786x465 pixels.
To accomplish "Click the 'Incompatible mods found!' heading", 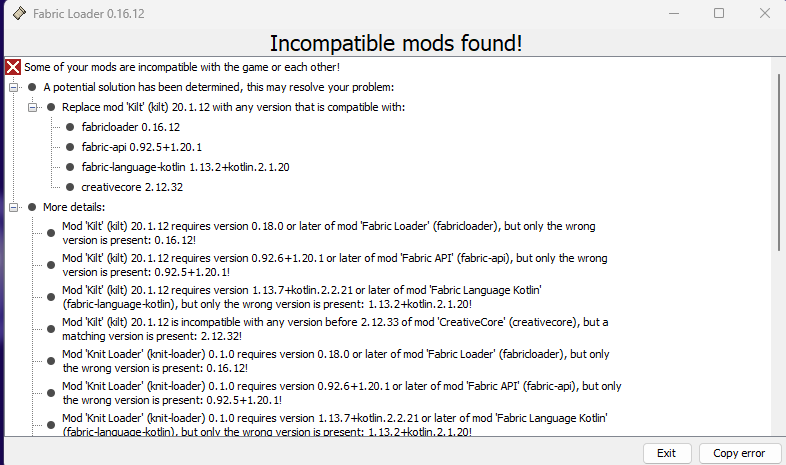I will 396,44.
